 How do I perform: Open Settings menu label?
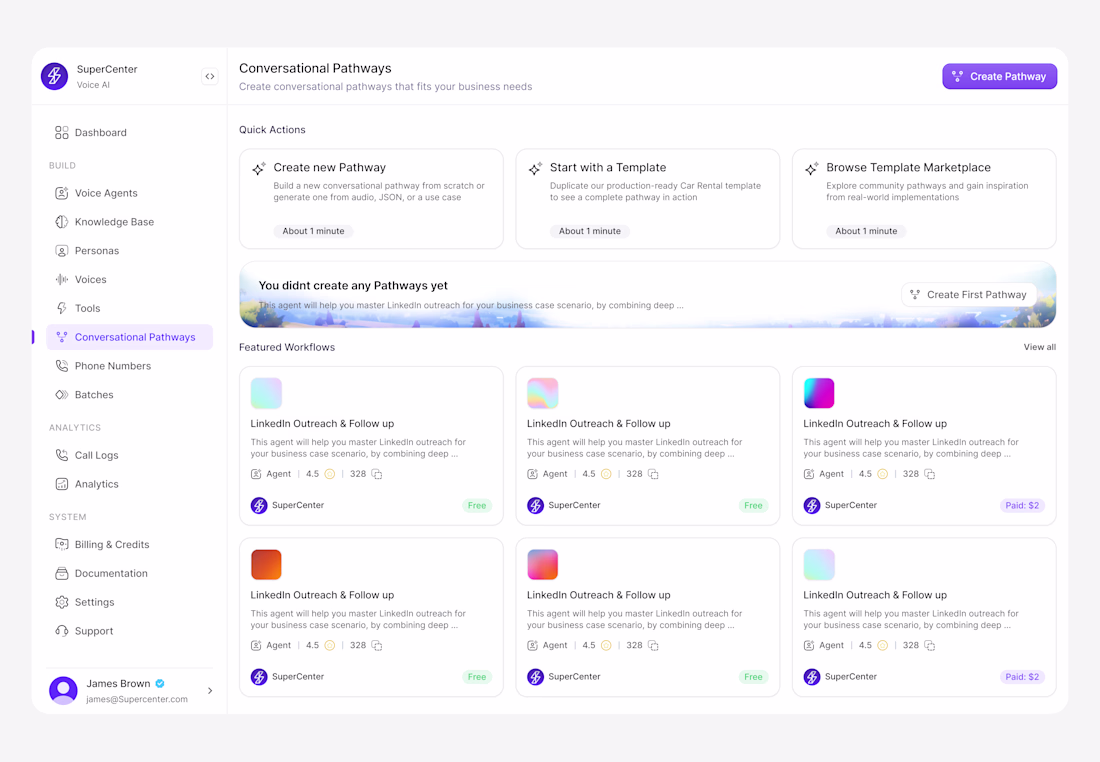pyautogui.click(x=95, y=602)
